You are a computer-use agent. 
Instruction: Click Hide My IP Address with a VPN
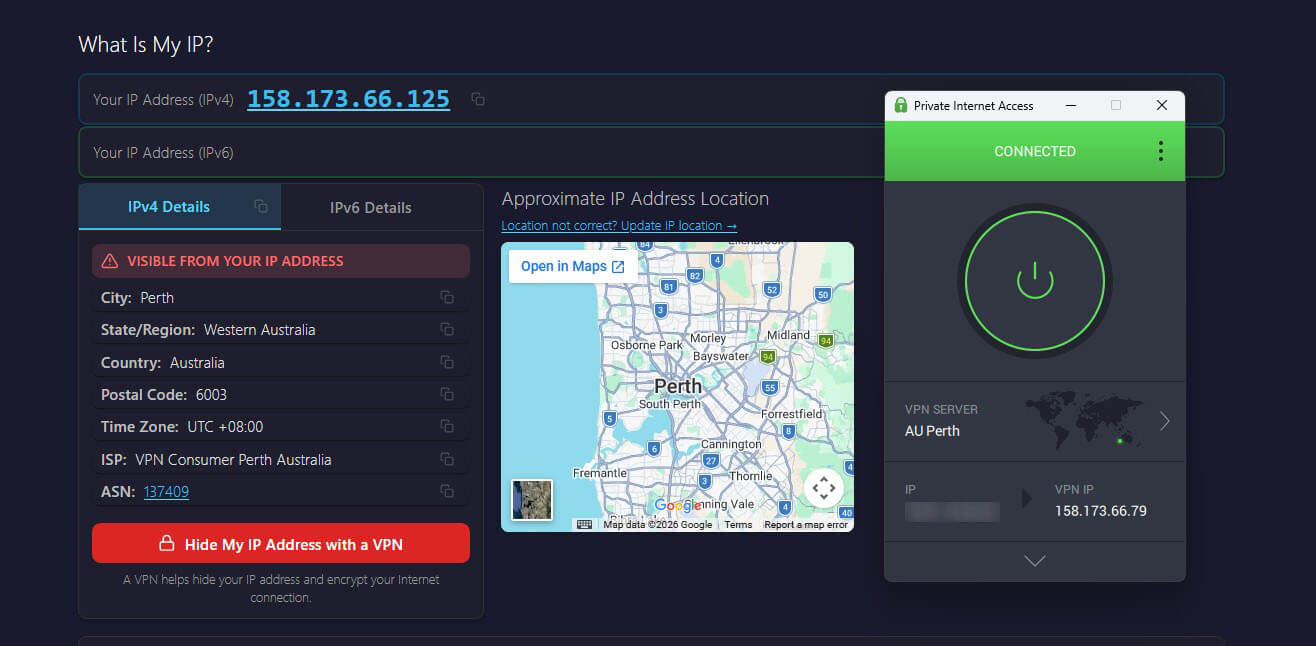[281, 544]
